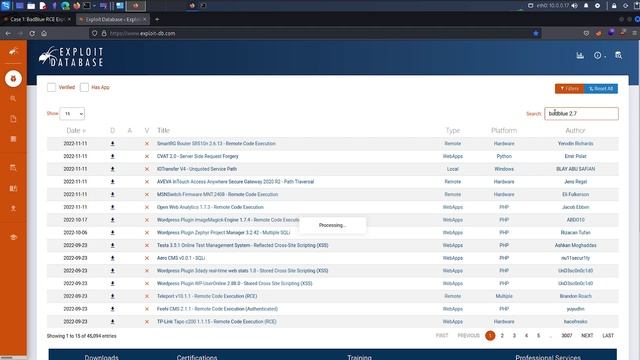Go back with the browser back arrow

(x=8, y=33)
